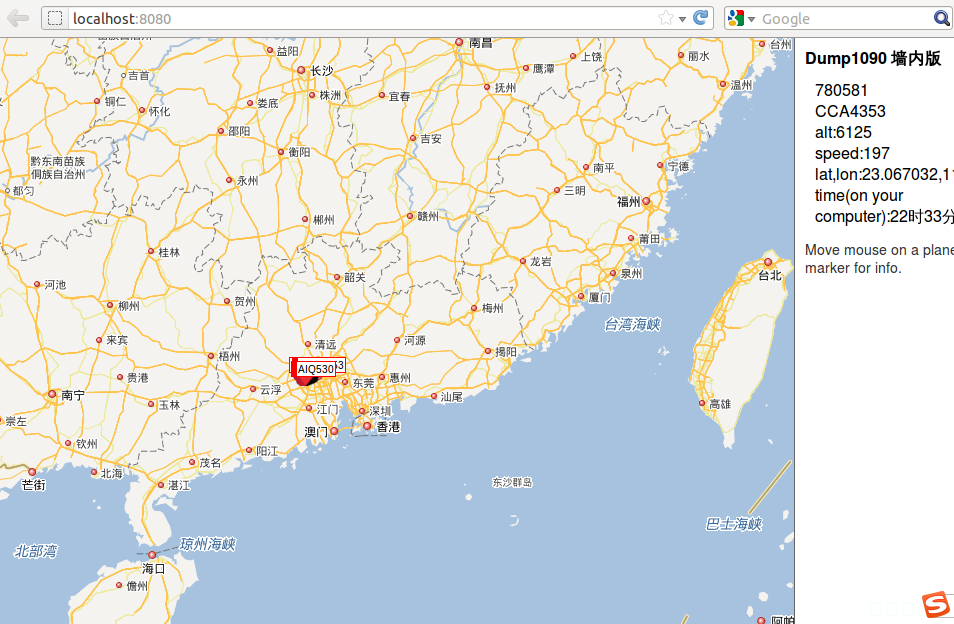Click the Google search engine icon
This screenshot has width=954, height=624.
[x=736, y=18]
